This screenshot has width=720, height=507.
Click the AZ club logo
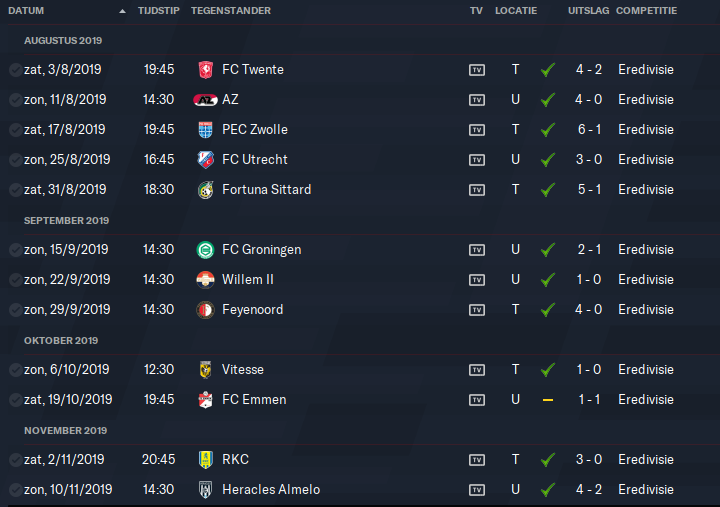(x=205, y=100)
